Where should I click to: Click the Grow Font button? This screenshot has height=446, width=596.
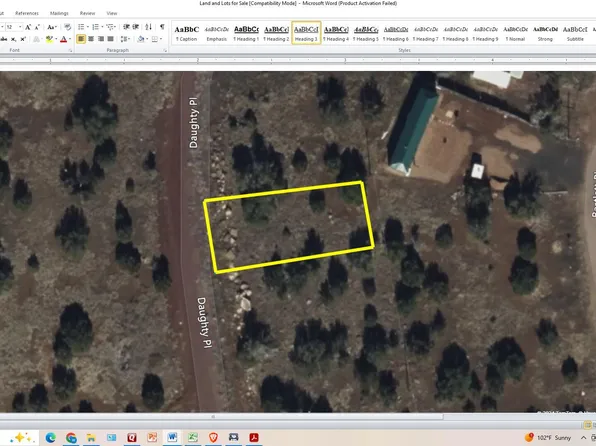click(x=28, y=27)
